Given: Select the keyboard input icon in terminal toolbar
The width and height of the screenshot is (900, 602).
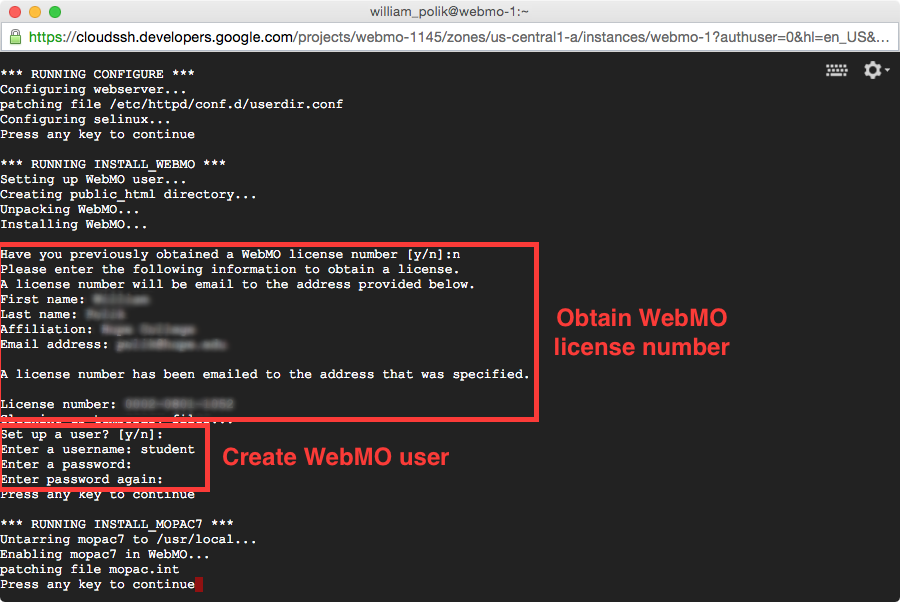Looking at the screenshot, I should click(x=837, y=70).
